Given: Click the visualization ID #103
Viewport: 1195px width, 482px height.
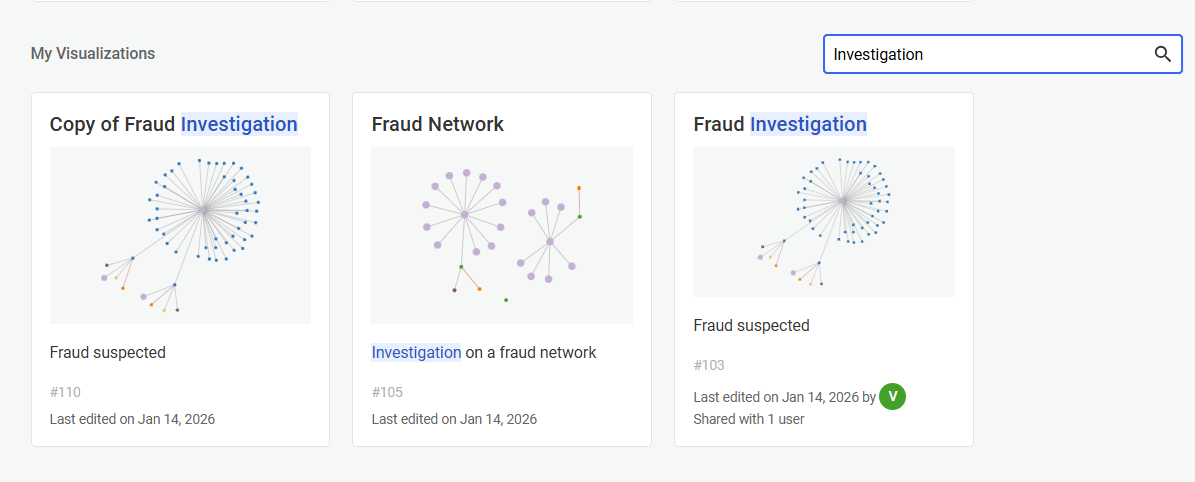Looking at the screenshot, I should (708, 365).
